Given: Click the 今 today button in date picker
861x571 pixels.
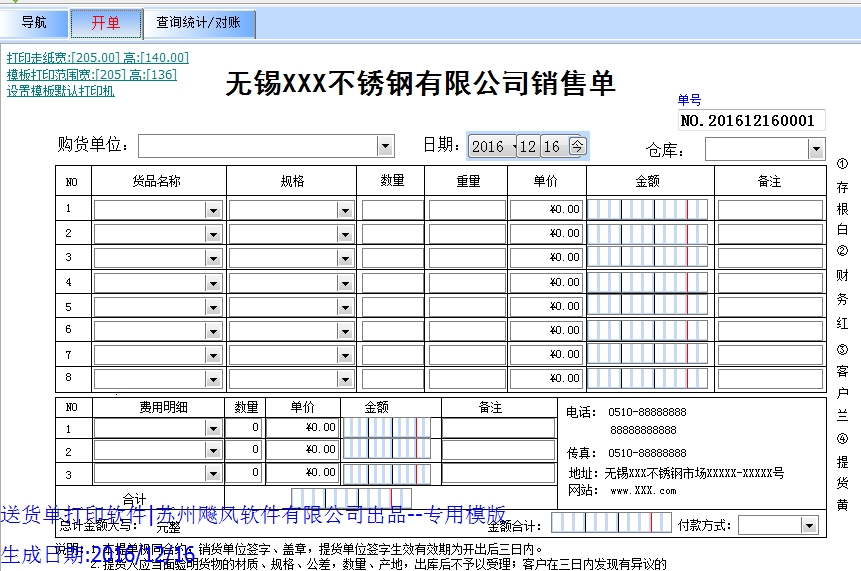Looking at the screenshot, I should tap(577, 146).
